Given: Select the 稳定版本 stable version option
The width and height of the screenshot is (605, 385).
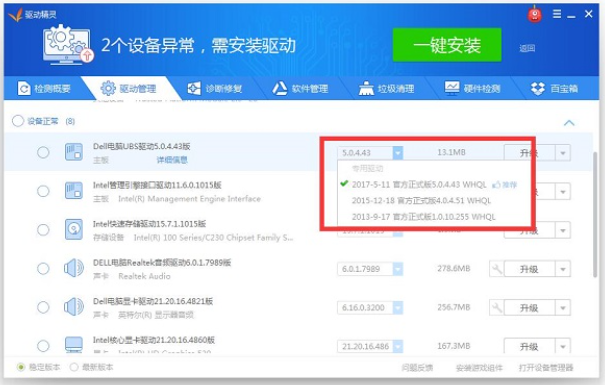Looking at the screenshot, I should click(39, 367).
